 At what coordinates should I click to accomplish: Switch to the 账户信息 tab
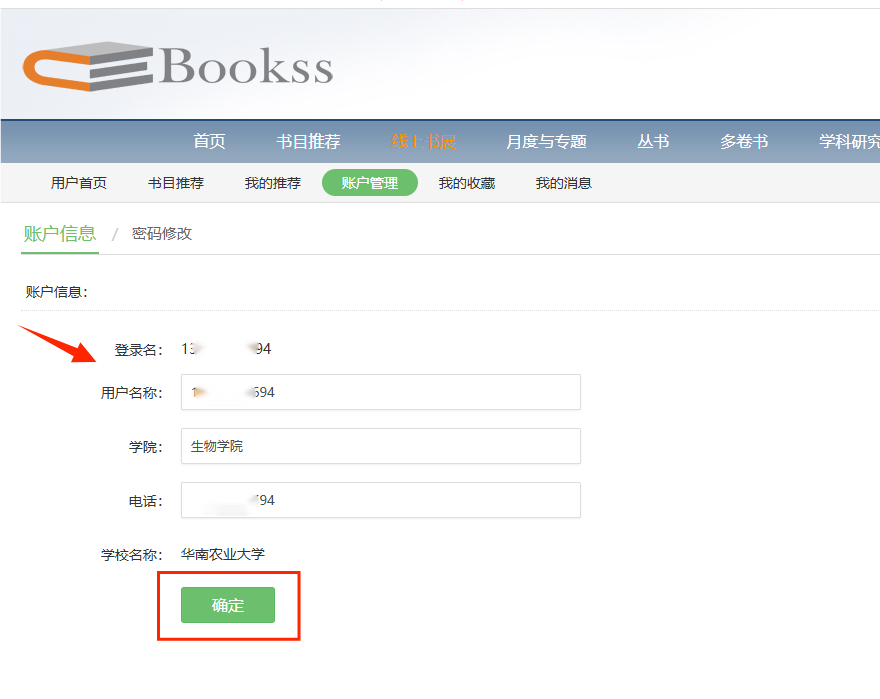(60, 234)
